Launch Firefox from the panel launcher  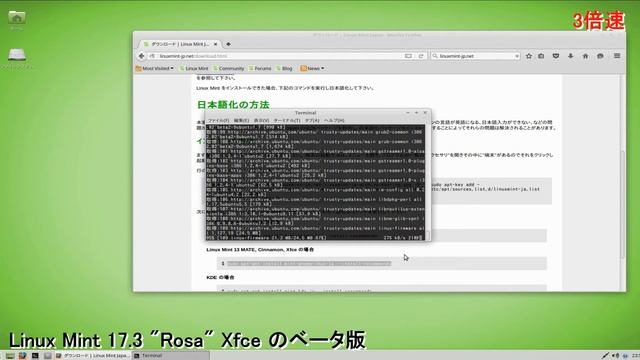22,356
